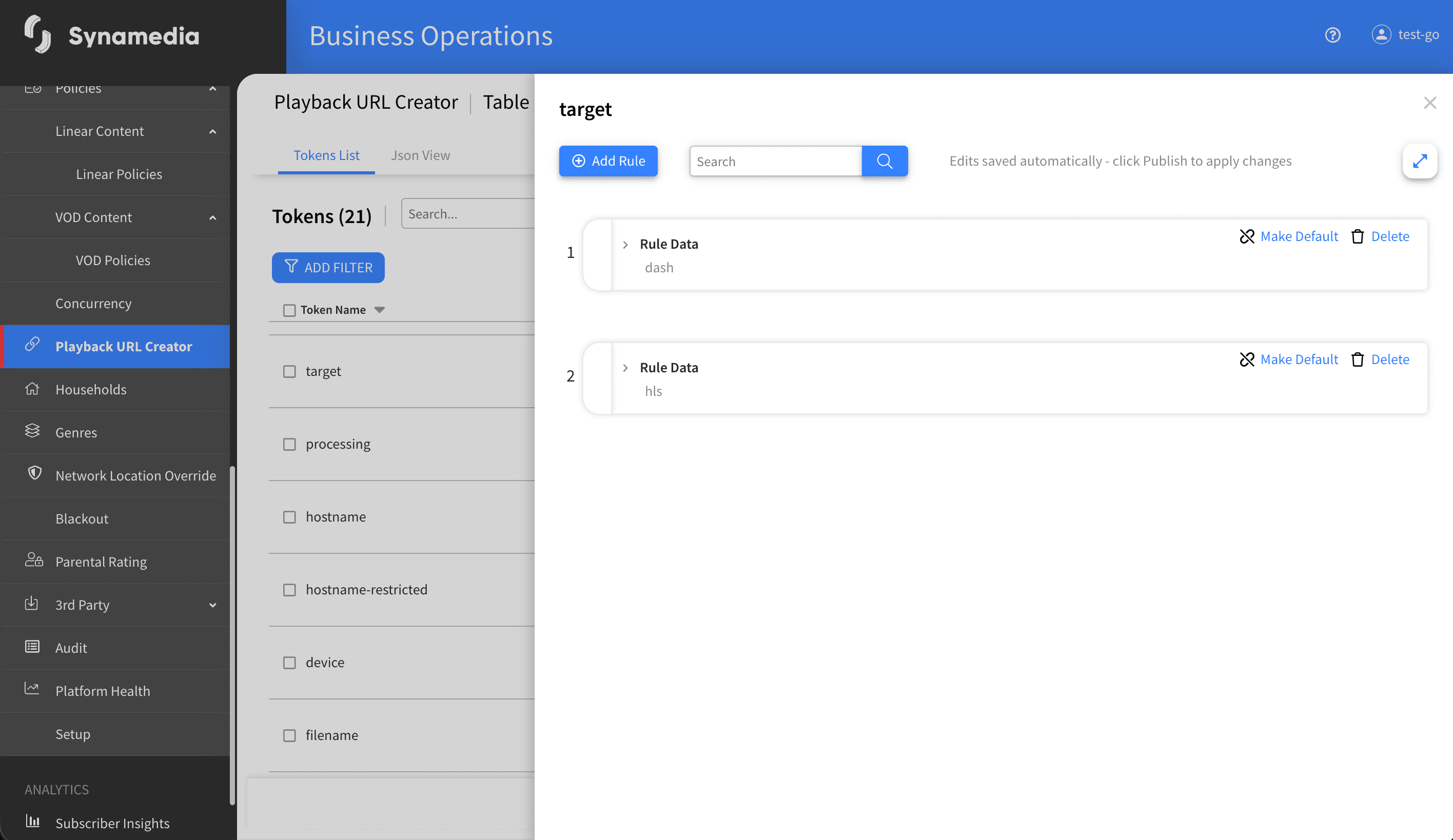Click Delete link for hls rule
Image resolution: width=1453 pixels, height=840 pixels.
(1390, 359)
